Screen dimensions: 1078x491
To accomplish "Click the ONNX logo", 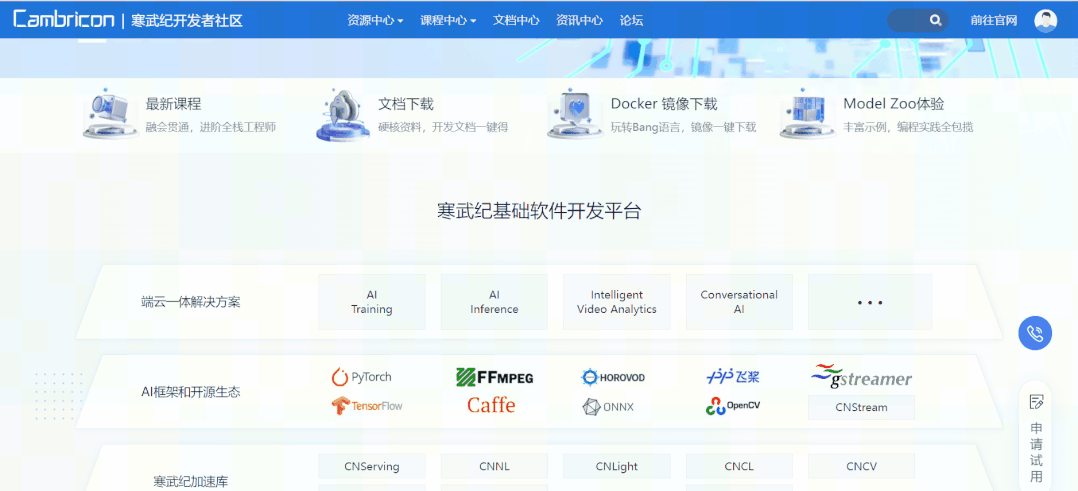I will click(x=608, y=406).
